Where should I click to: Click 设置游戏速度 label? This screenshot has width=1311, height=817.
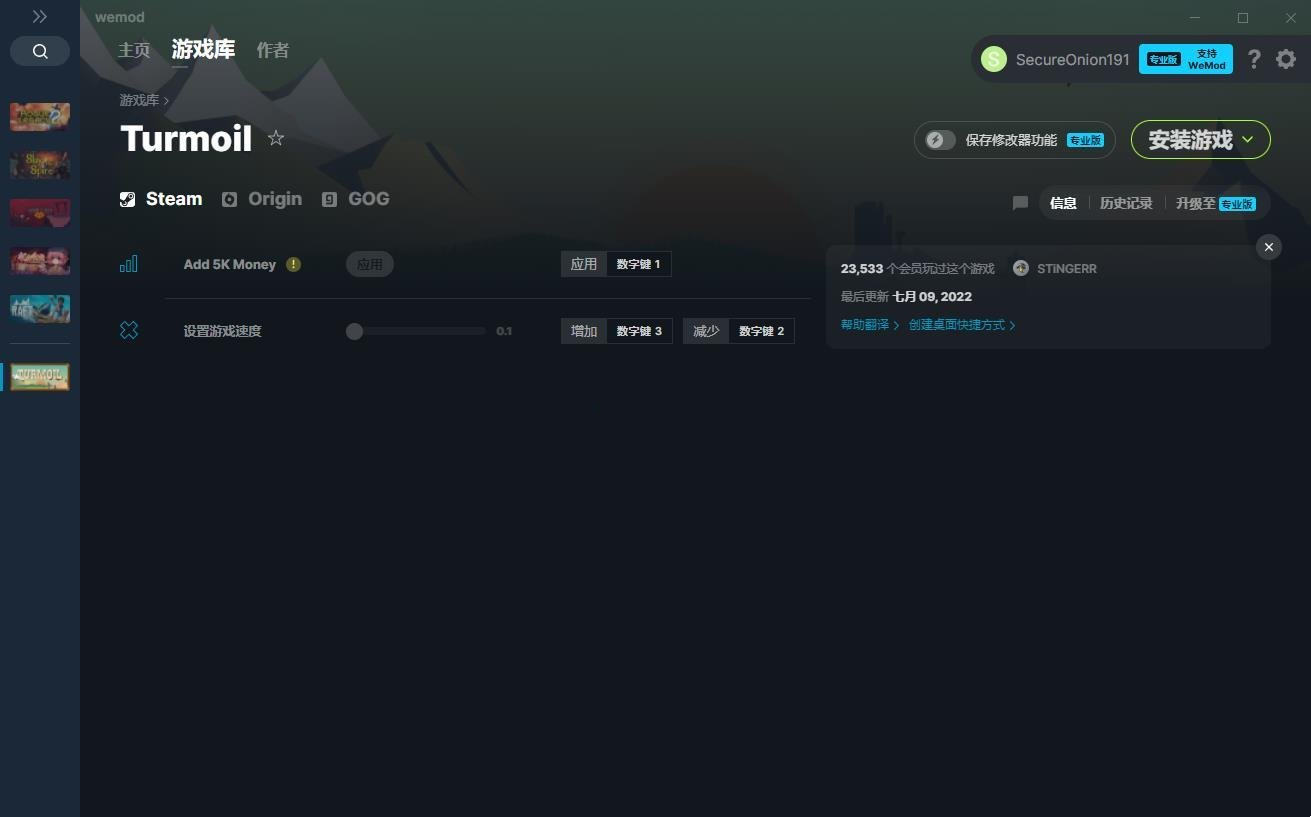(222, 331)
